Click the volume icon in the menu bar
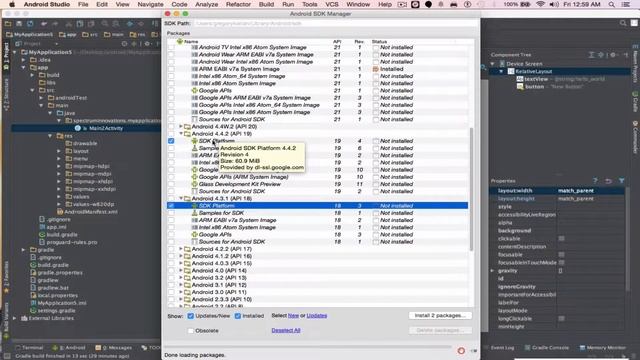Screen dimensions: 640x360 (x=554, y=4)
